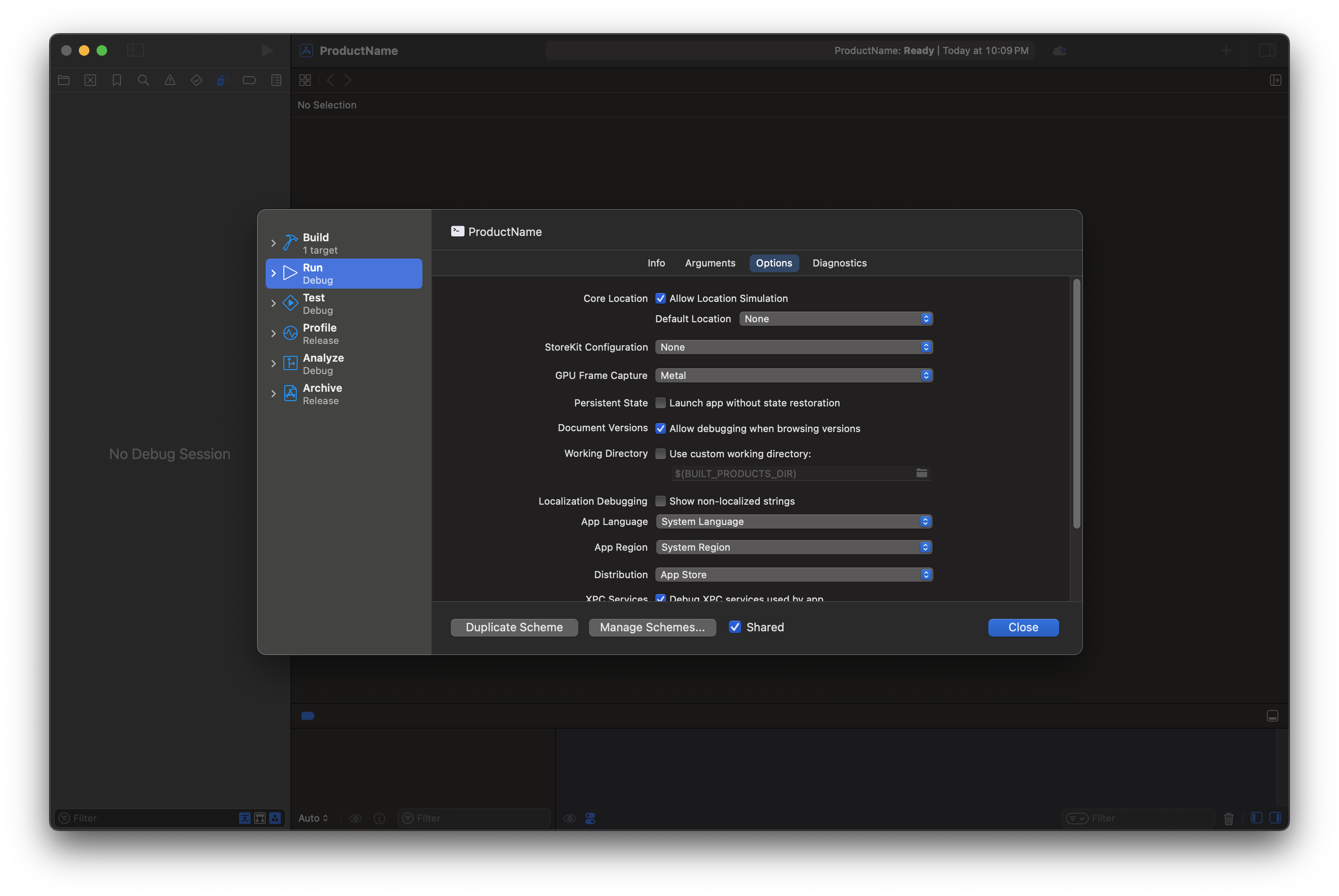Hide the debug area with panel icon
The image size is (1339, 896).
[1272, 716]
